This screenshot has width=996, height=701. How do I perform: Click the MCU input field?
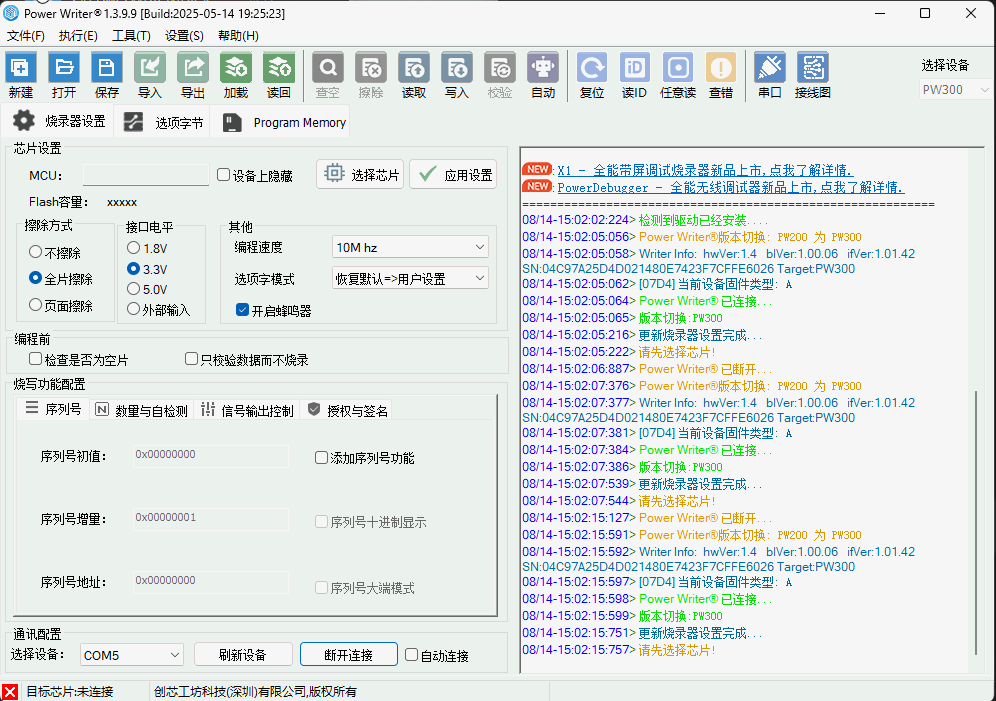pyautogui.click(x=145, y=175)
